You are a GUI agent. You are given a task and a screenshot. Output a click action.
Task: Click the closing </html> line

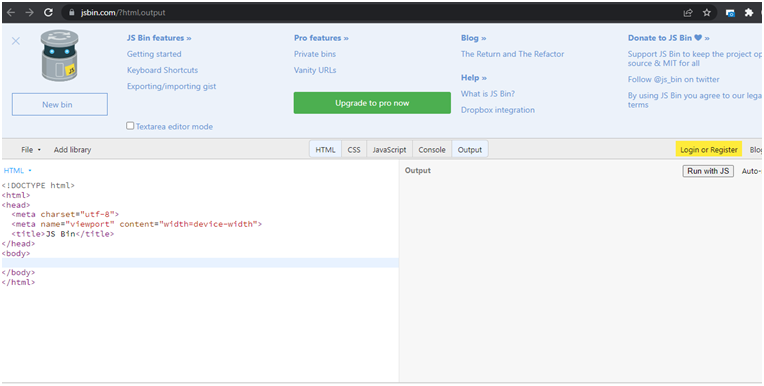(x=19, y=282)
